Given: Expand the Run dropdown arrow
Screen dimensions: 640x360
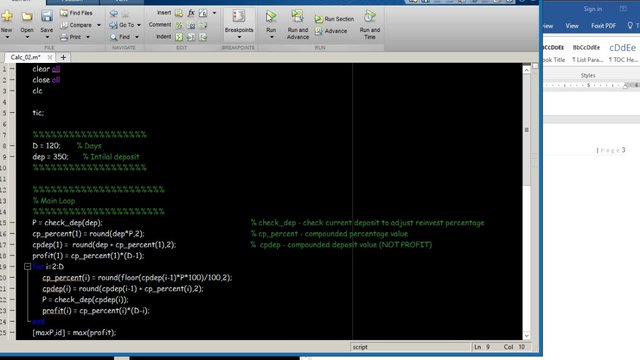Looking at the screenshot, I should point(271,37).
